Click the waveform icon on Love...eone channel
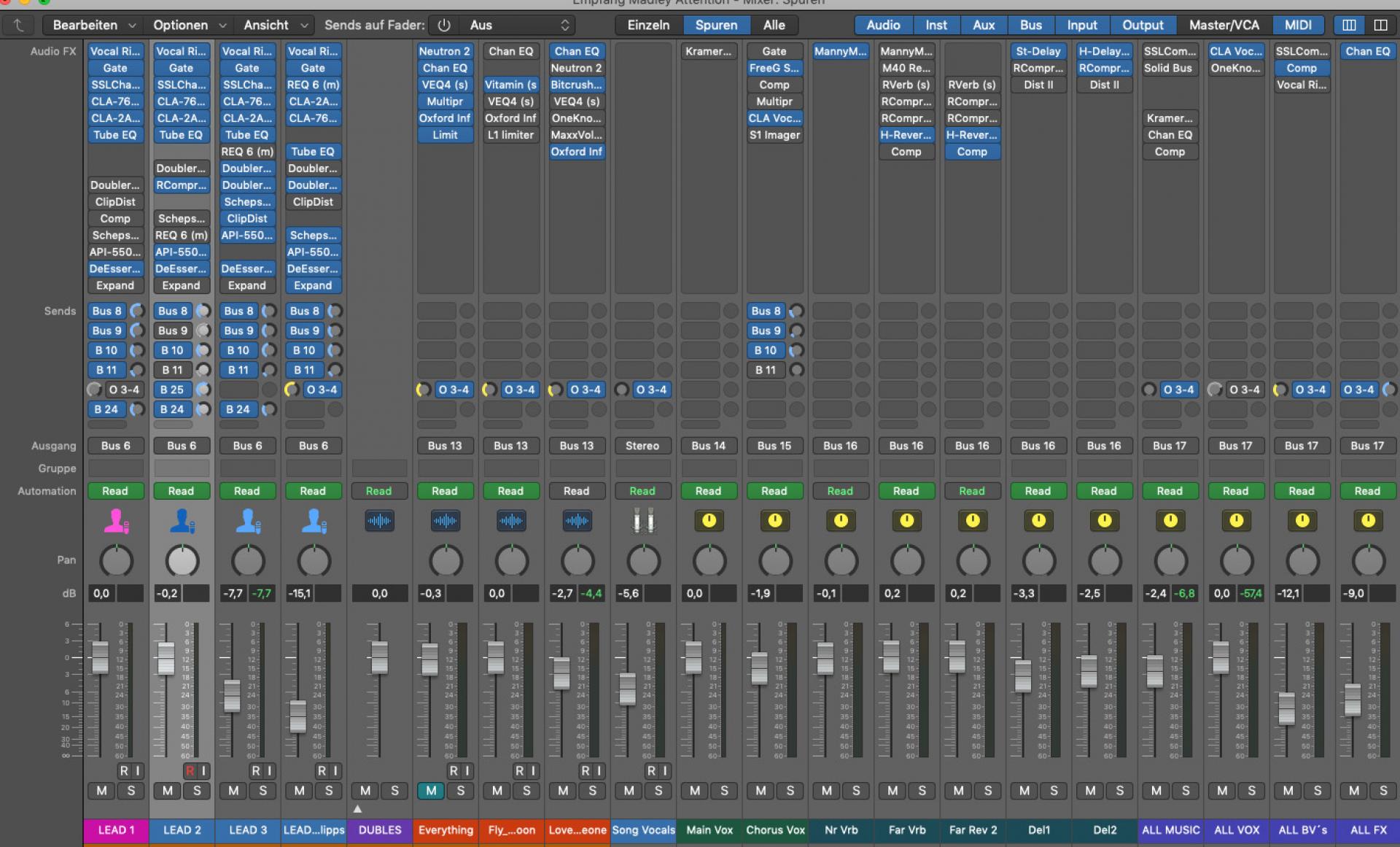Image resolution: width=1400 pixels, height=847 pixels. 577,521
